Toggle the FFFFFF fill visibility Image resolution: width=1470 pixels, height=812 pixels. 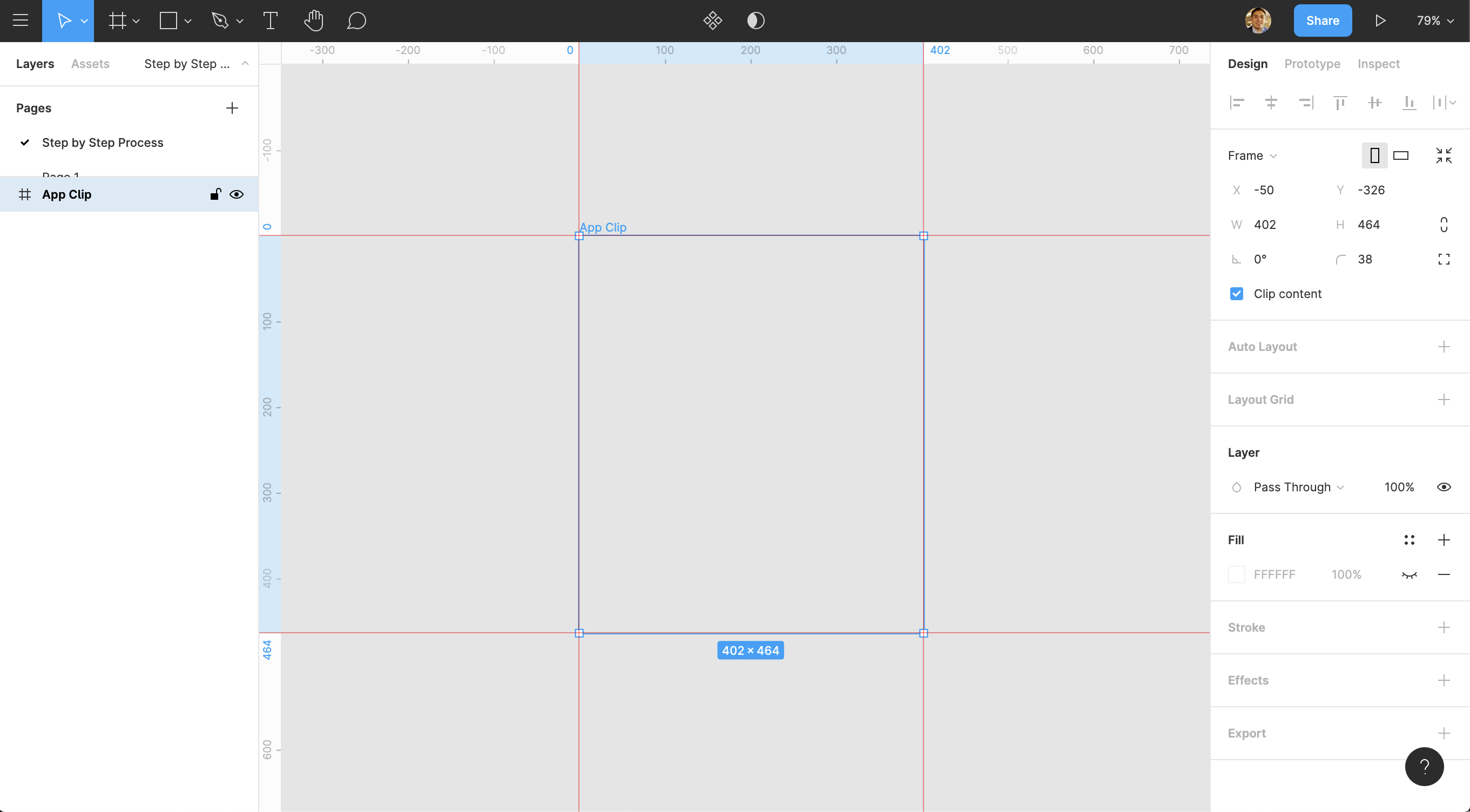[1409, 574]
